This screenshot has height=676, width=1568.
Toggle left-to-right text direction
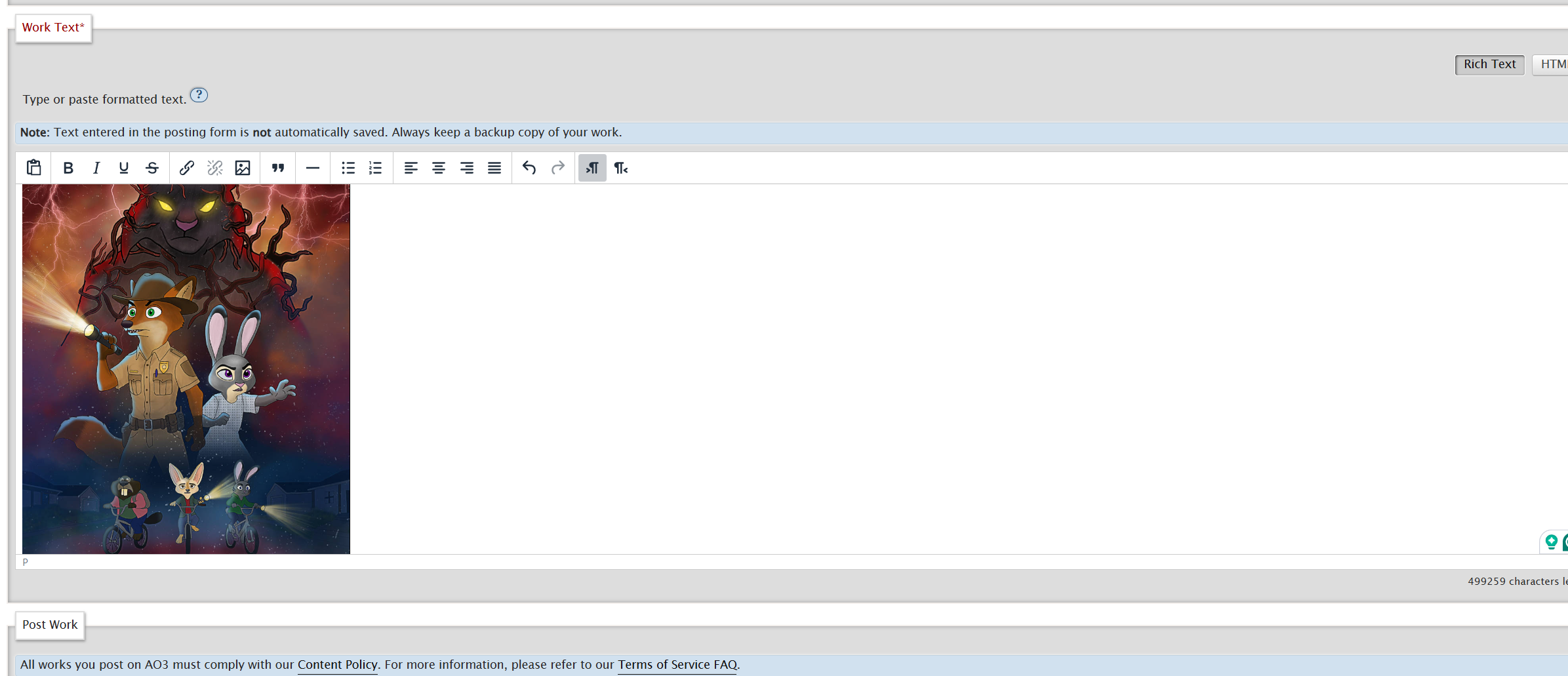[x=592, y=168]
